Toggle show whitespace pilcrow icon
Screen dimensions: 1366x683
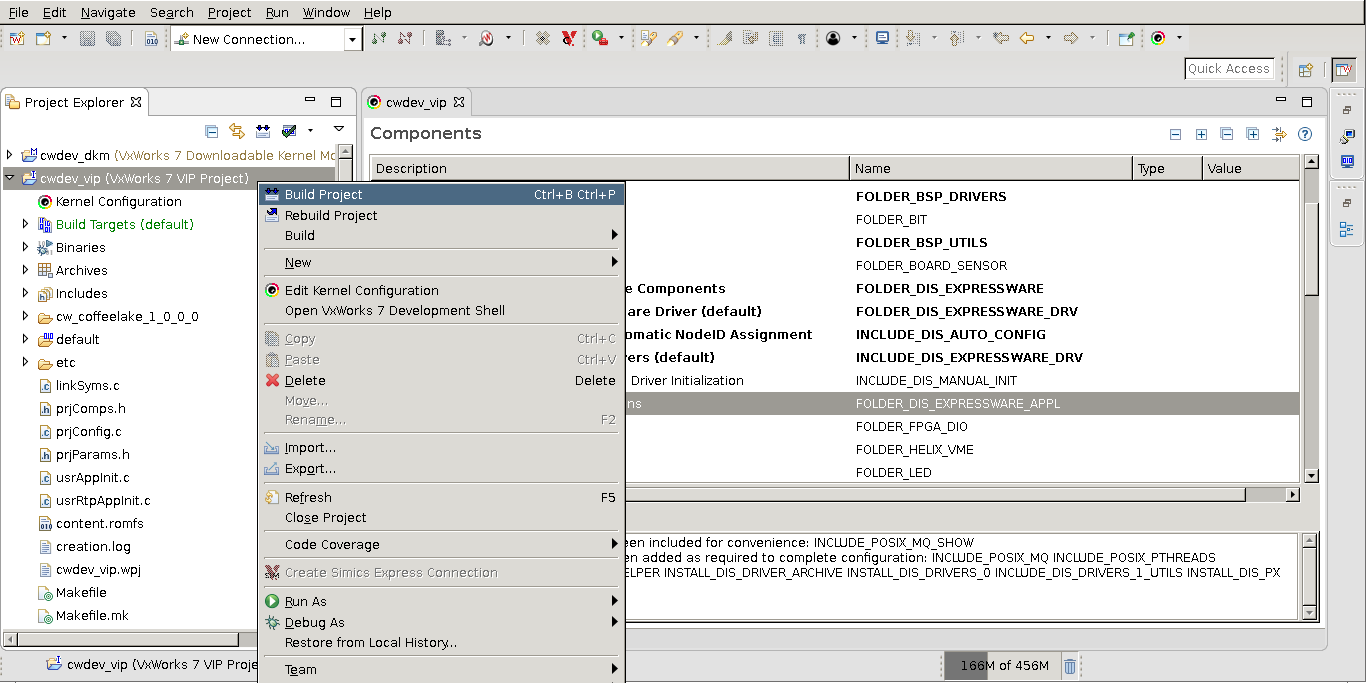[801, 39]
